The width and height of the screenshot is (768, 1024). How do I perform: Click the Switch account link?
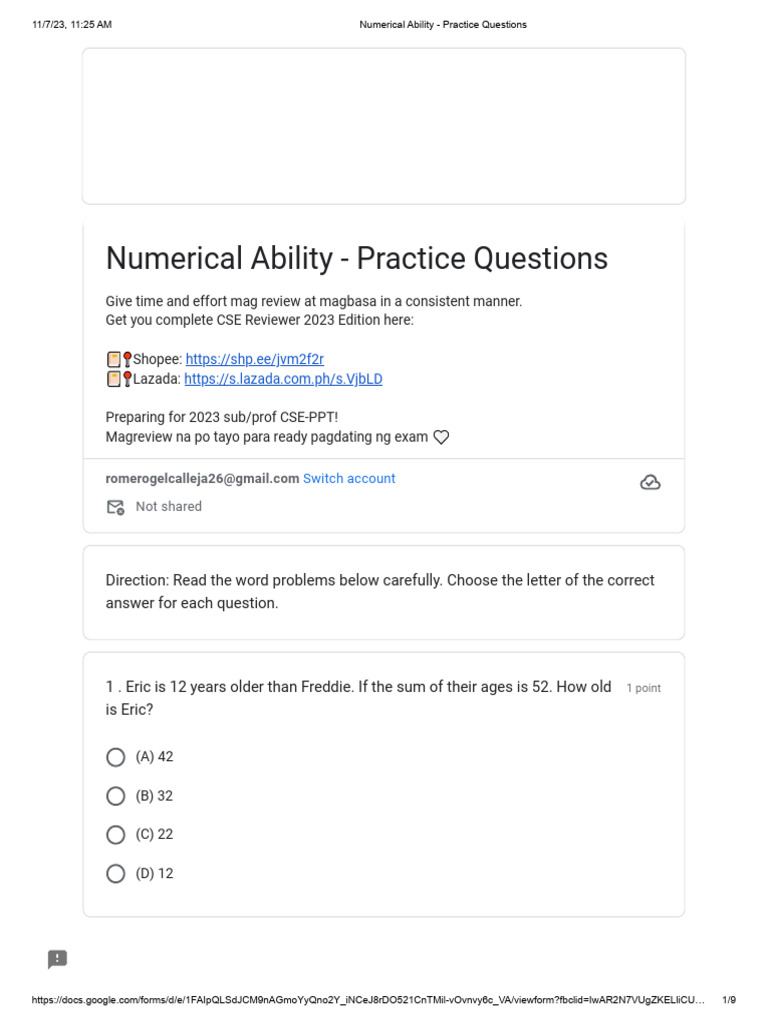pos(349,479)
